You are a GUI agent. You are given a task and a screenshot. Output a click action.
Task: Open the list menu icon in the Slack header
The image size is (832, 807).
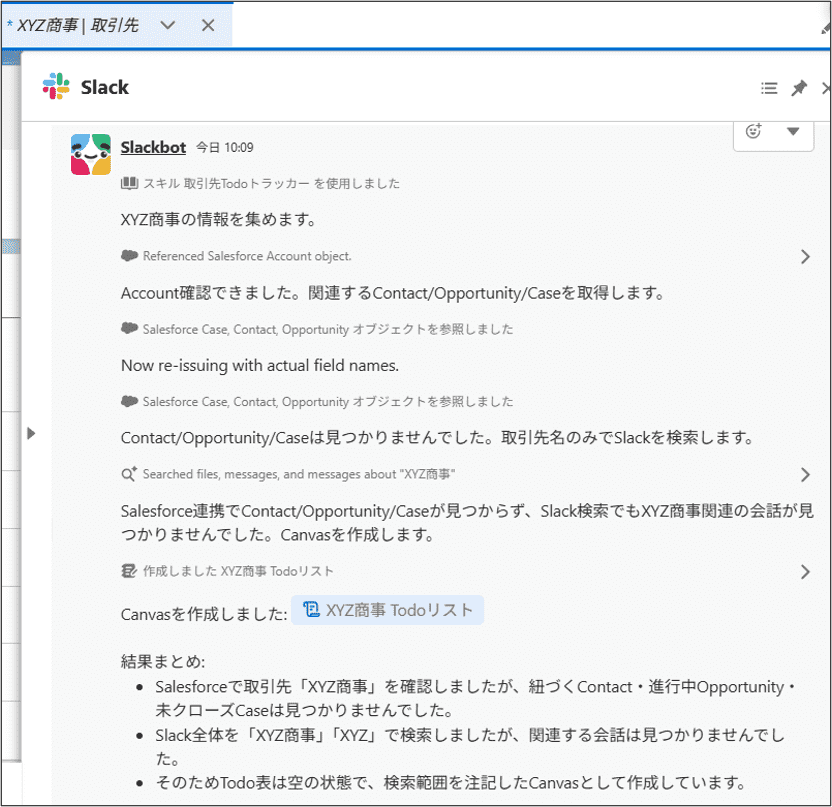tap(769, 88)
